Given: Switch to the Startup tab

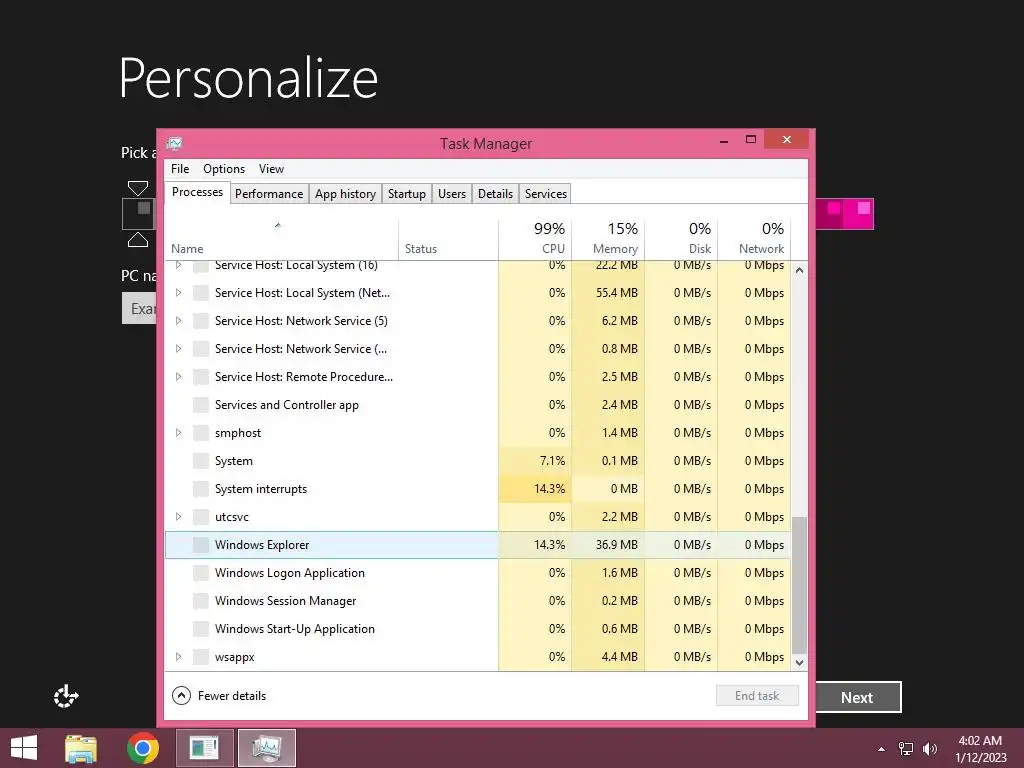Looking at the screenshot, I should 406,193.
